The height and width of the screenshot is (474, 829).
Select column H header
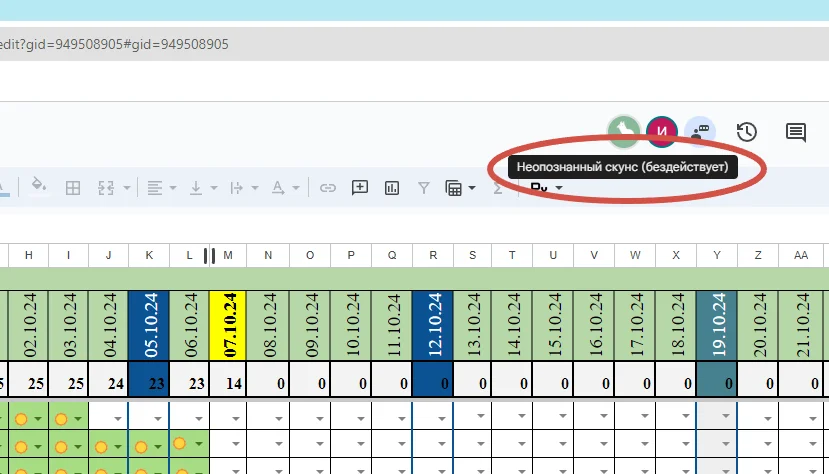pos(29,255)
